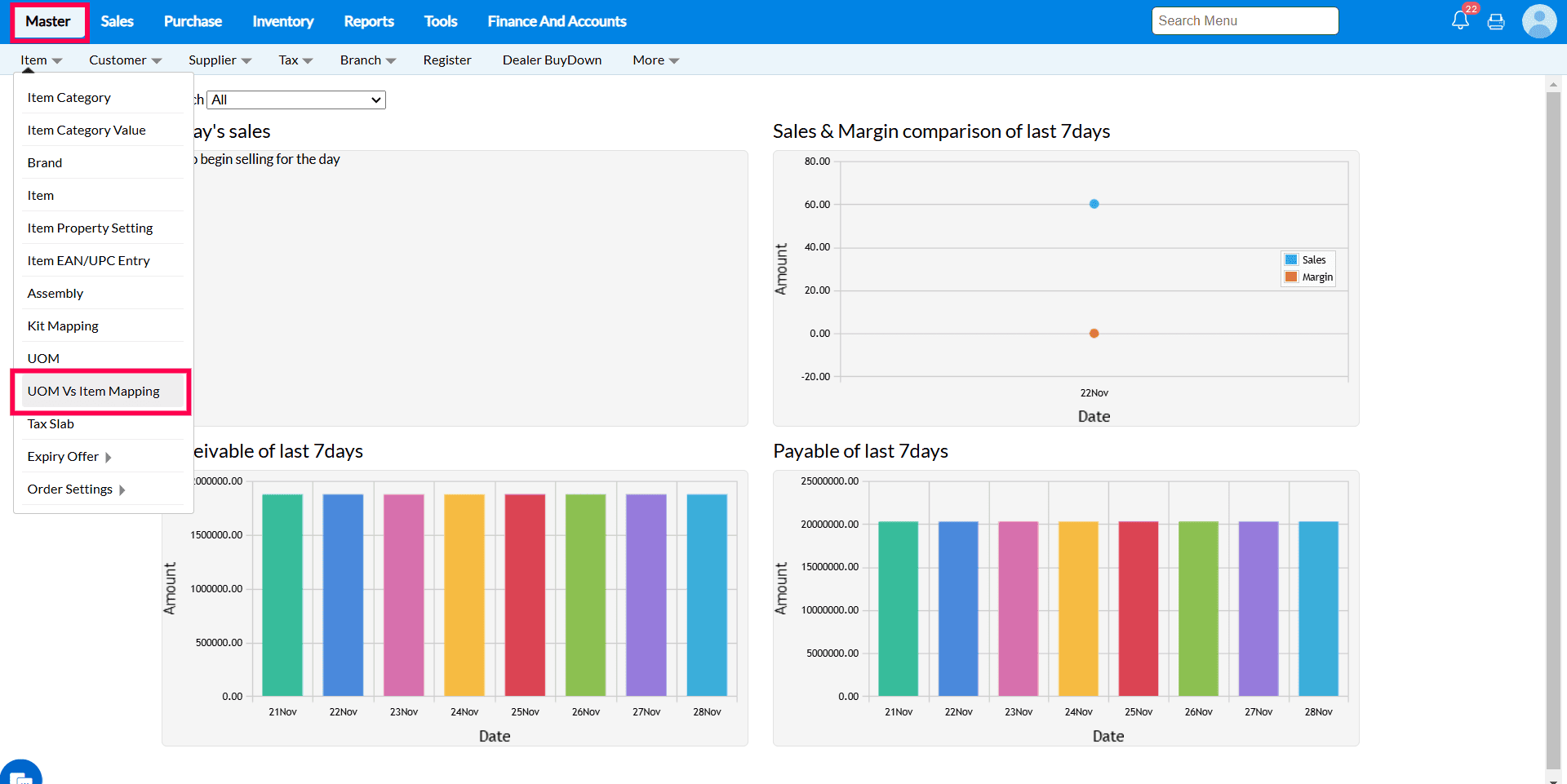Toggle the Sales legend swatch
1567x784 pixels.
point(1291,259)
